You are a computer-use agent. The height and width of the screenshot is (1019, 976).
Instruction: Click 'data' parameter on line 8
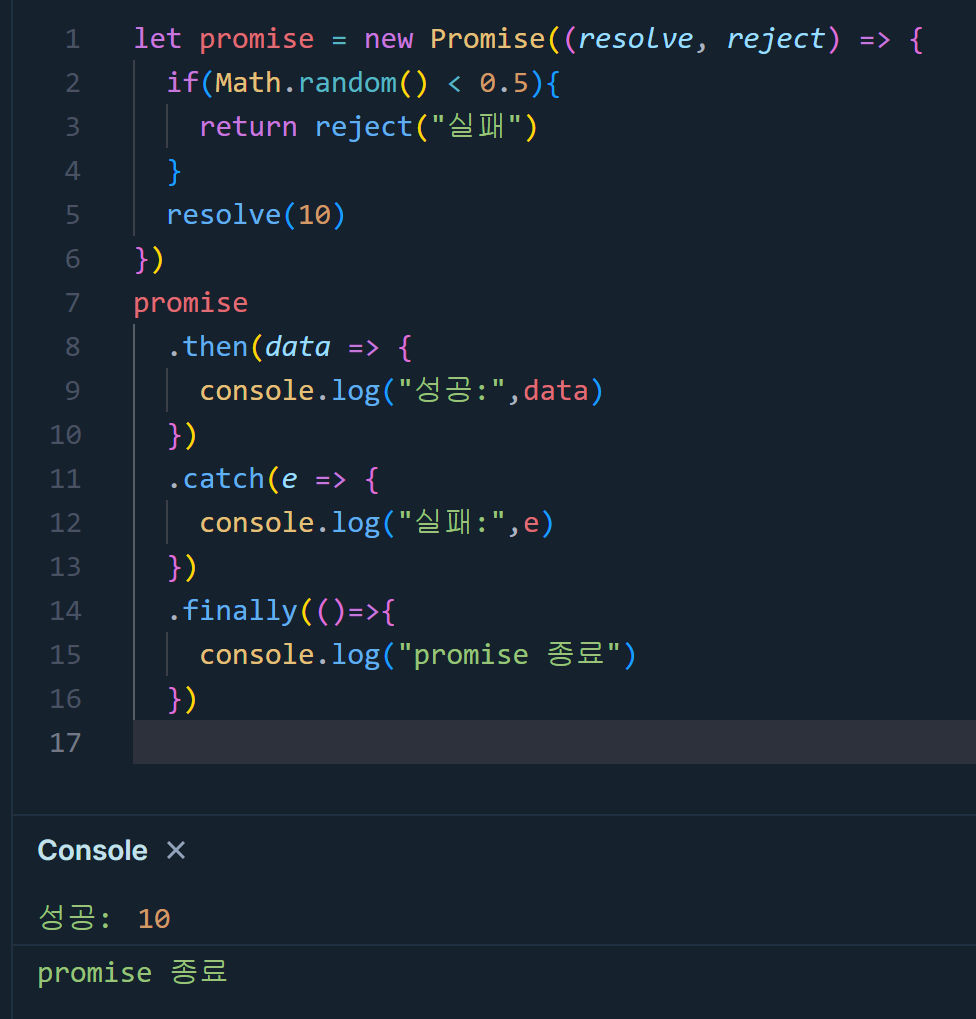298,347
